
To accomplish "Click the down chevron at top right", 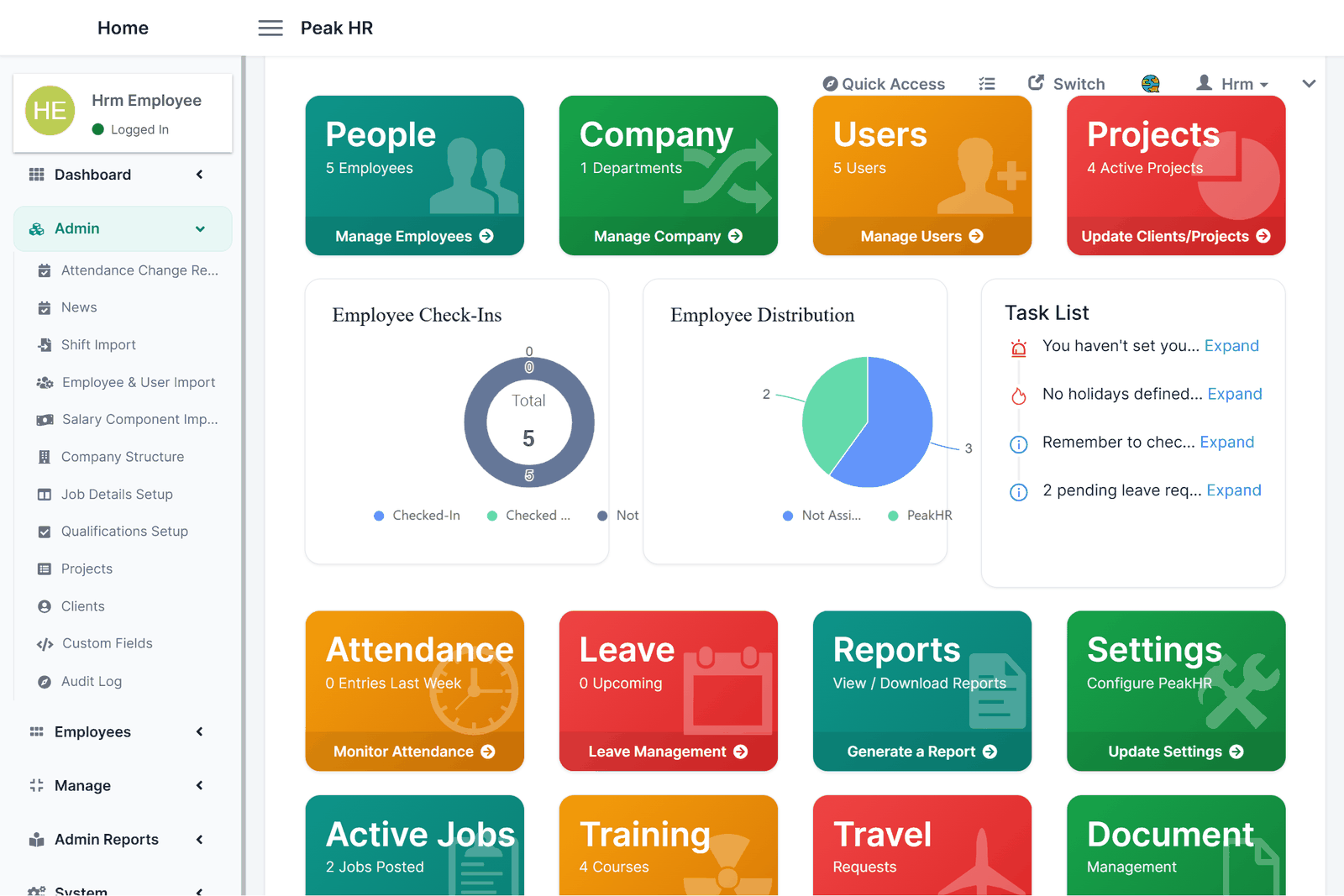I will [x=1309, y=84].
